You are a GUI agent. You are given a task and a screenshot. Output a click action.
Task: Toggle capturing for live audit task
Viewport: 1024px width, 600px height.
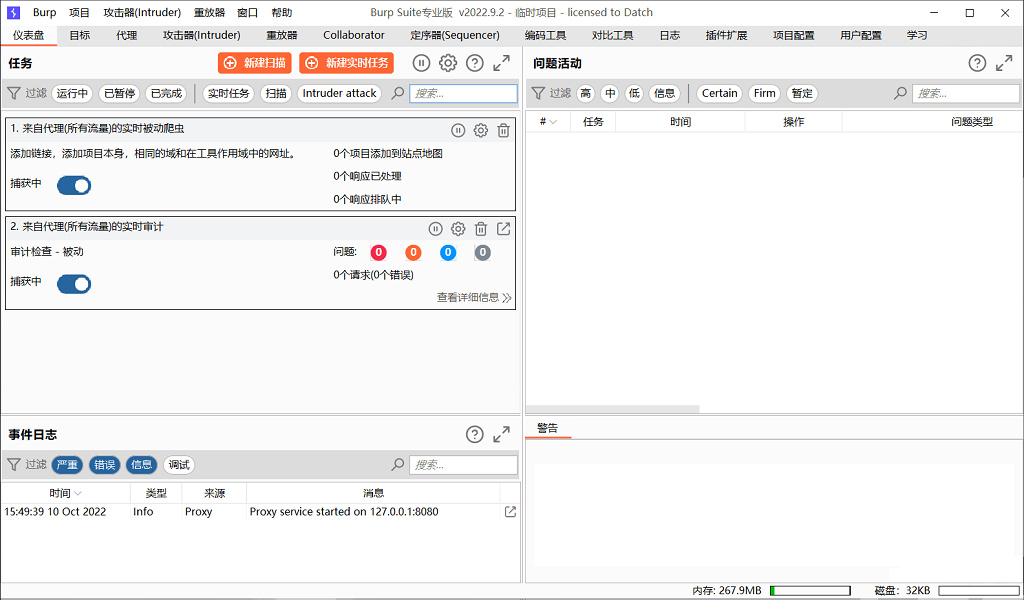point(74,284)
